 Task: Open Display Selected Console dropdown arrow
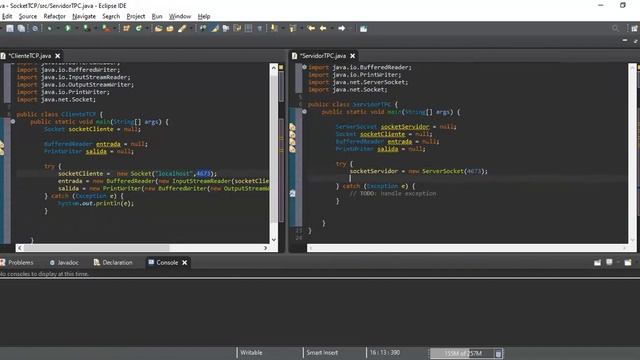pyautogui.click(x=617, y=262)
